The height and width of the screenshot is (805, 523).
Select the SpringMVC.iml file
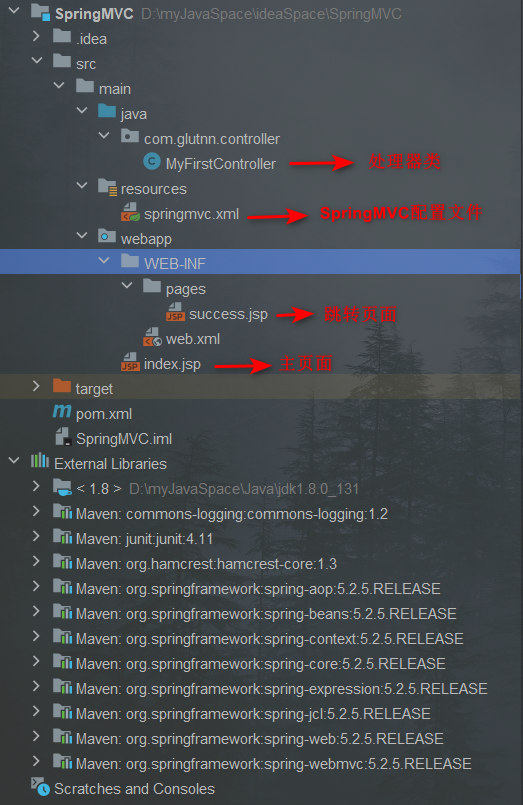pyautogui.click(x=124, y=439)
